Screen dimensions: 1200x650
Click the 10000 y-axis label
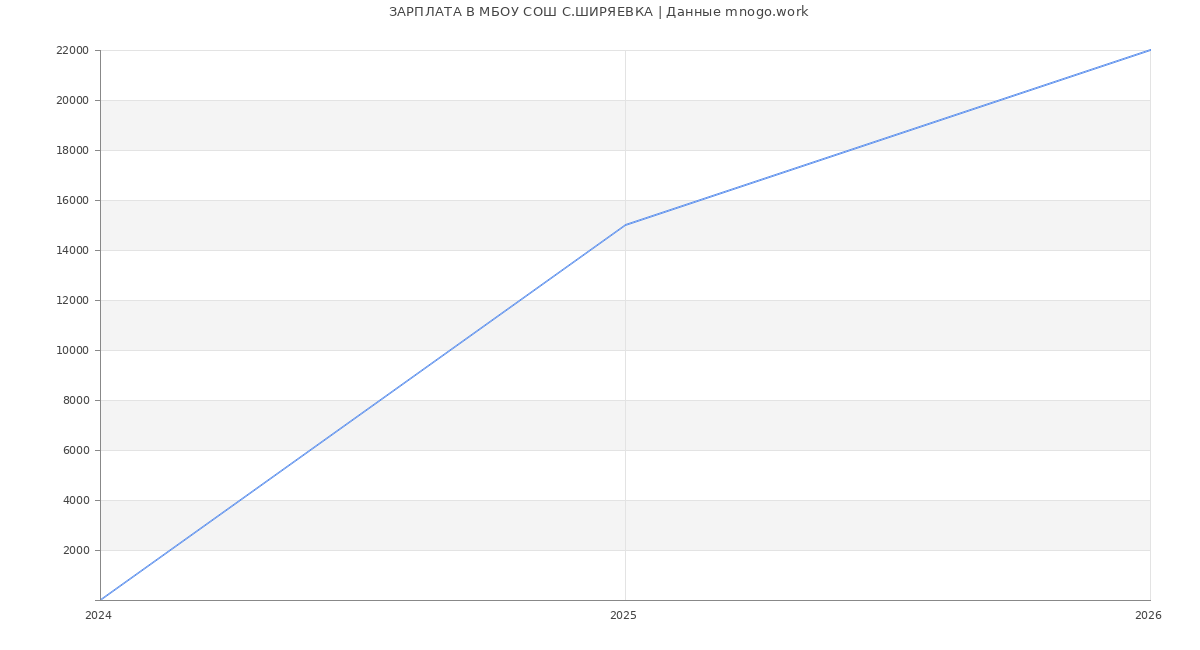72,350
